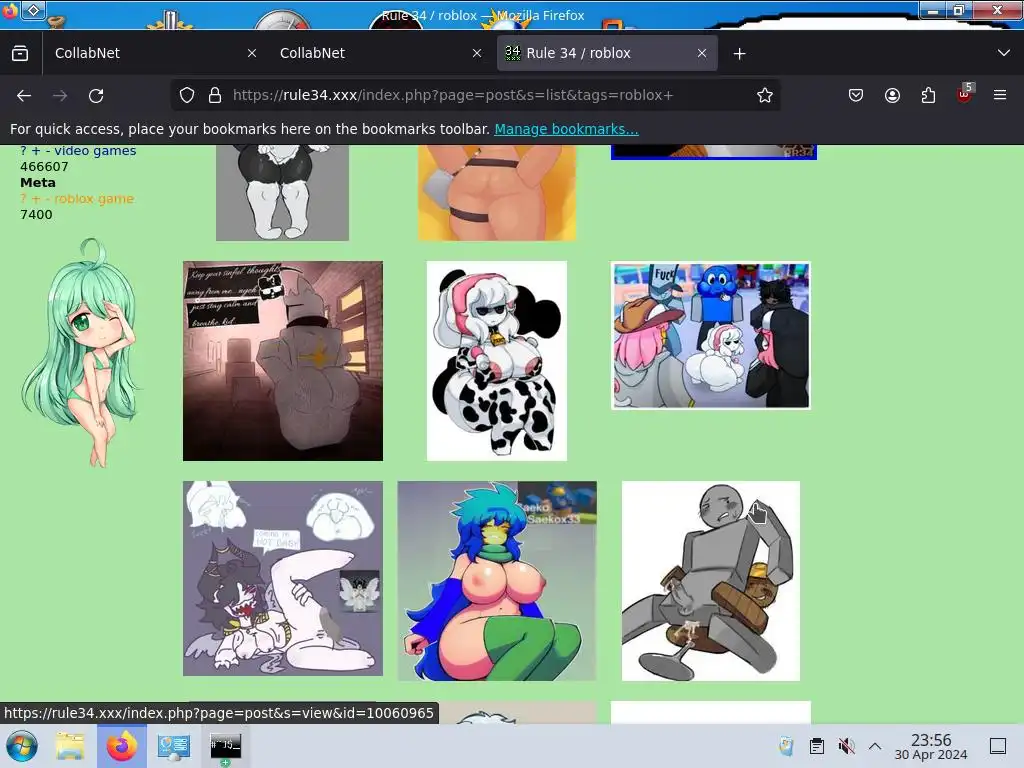1024x768 pixels.
Task: Show desktop using the taskbar corner button
Action: tap(998, 746)
